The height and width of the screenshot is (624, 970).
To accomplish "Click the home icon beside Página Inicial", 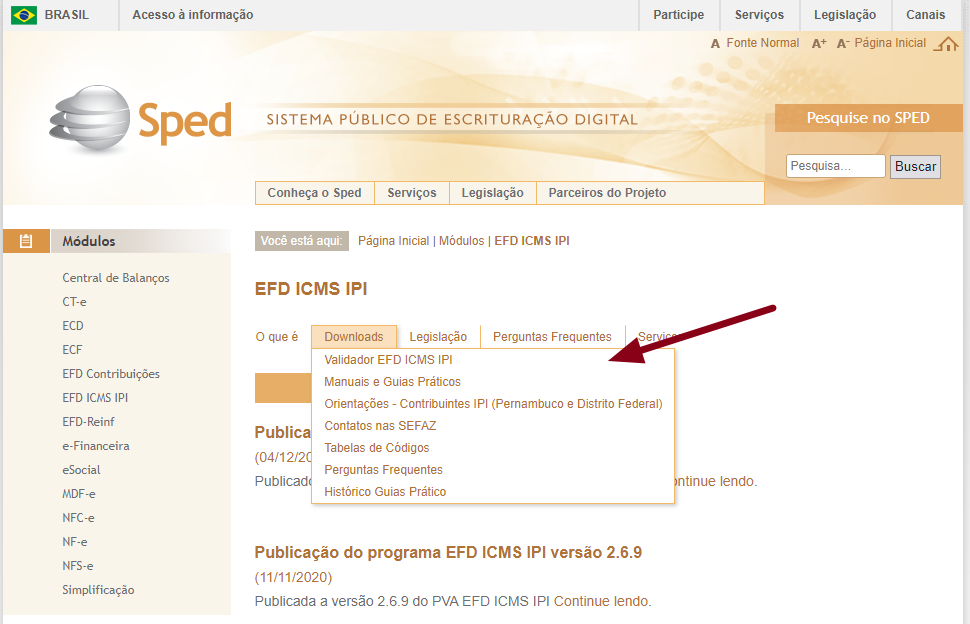I will (x=946, y=44).
